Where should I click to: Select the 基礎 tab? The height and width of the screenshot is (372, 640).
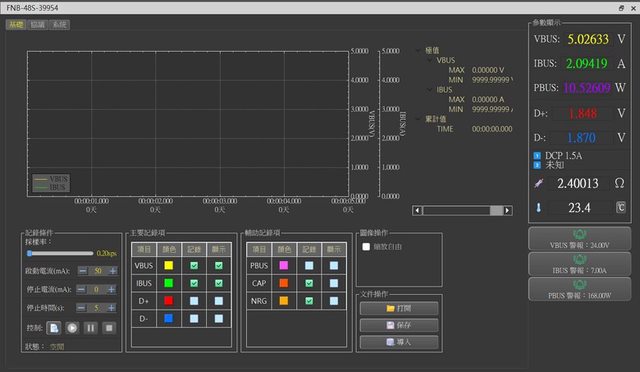coord(16,25)
